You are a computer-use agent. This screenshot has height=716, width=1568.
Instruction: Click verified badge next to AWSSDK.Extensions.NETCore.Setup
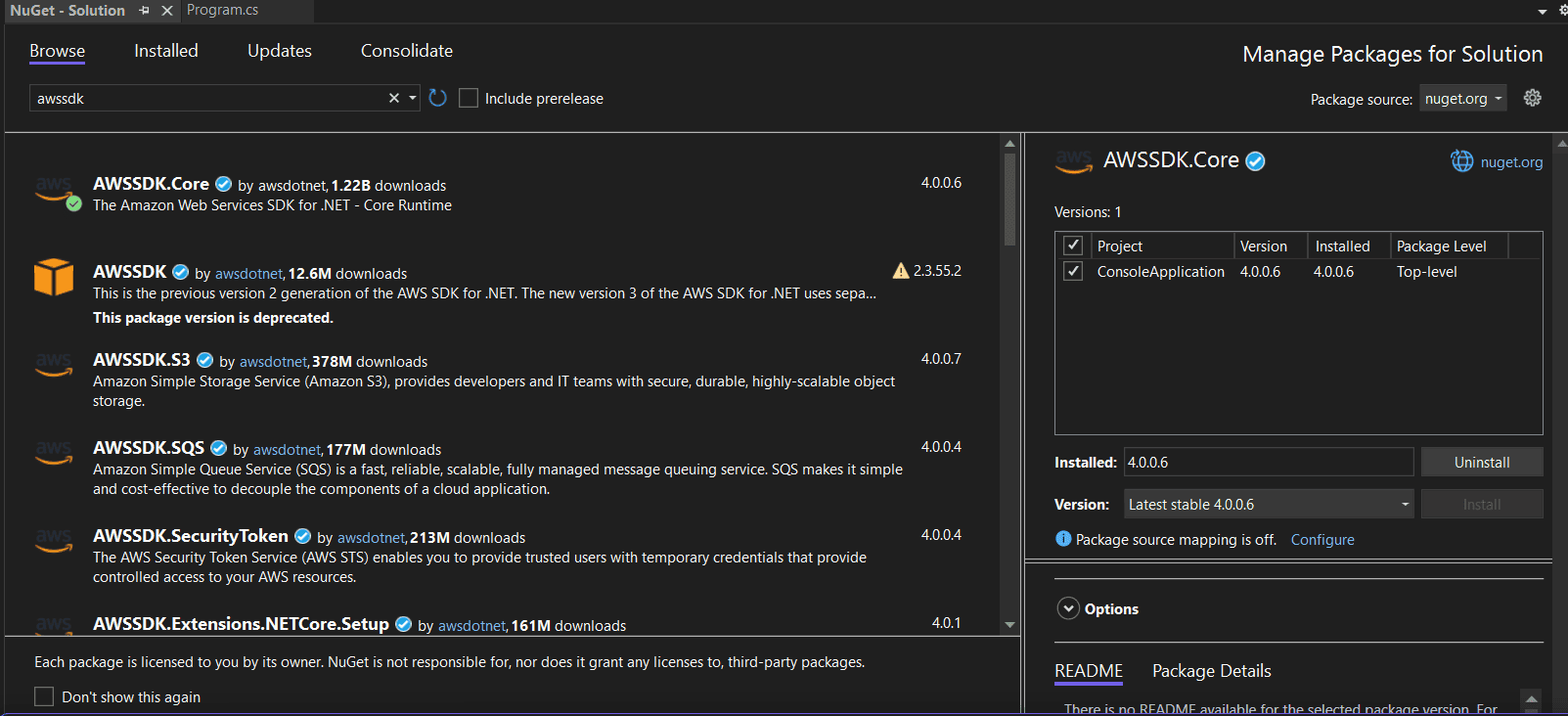[403, 624]
